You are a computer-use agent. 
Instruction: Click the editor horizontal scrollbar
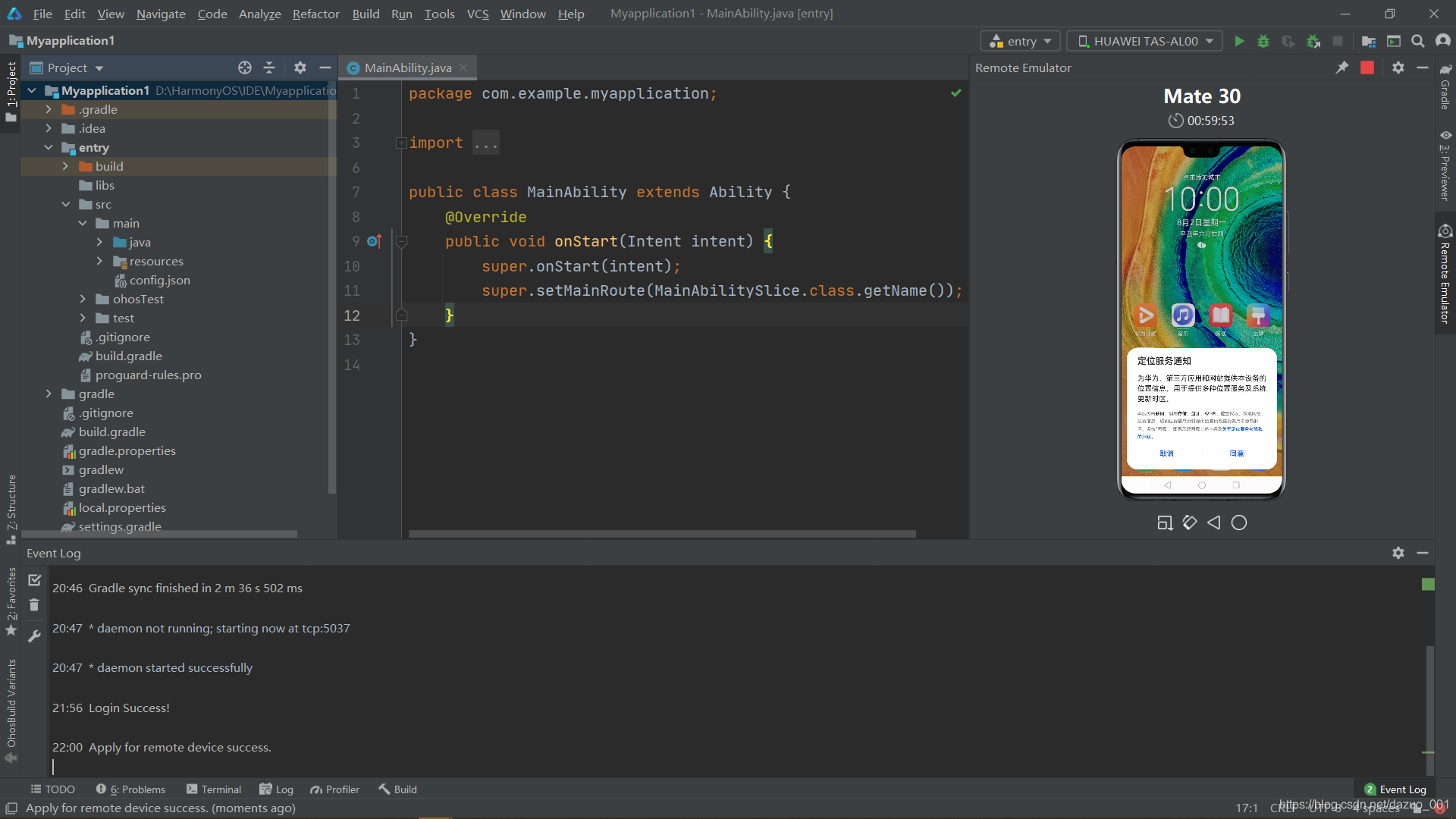[661, 534]
